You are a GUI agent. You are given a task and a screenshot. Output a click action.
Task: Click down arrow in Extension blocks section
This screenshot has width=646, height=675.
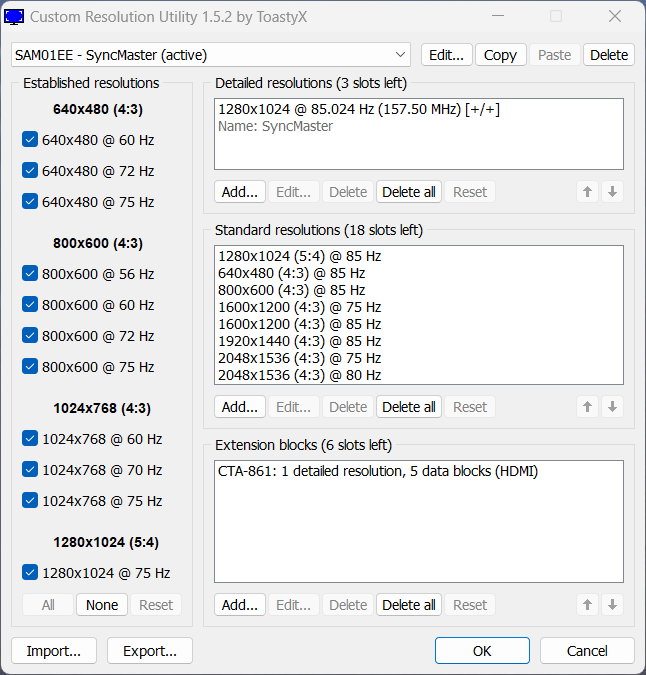pyautogui.click(x=613, y=605)
